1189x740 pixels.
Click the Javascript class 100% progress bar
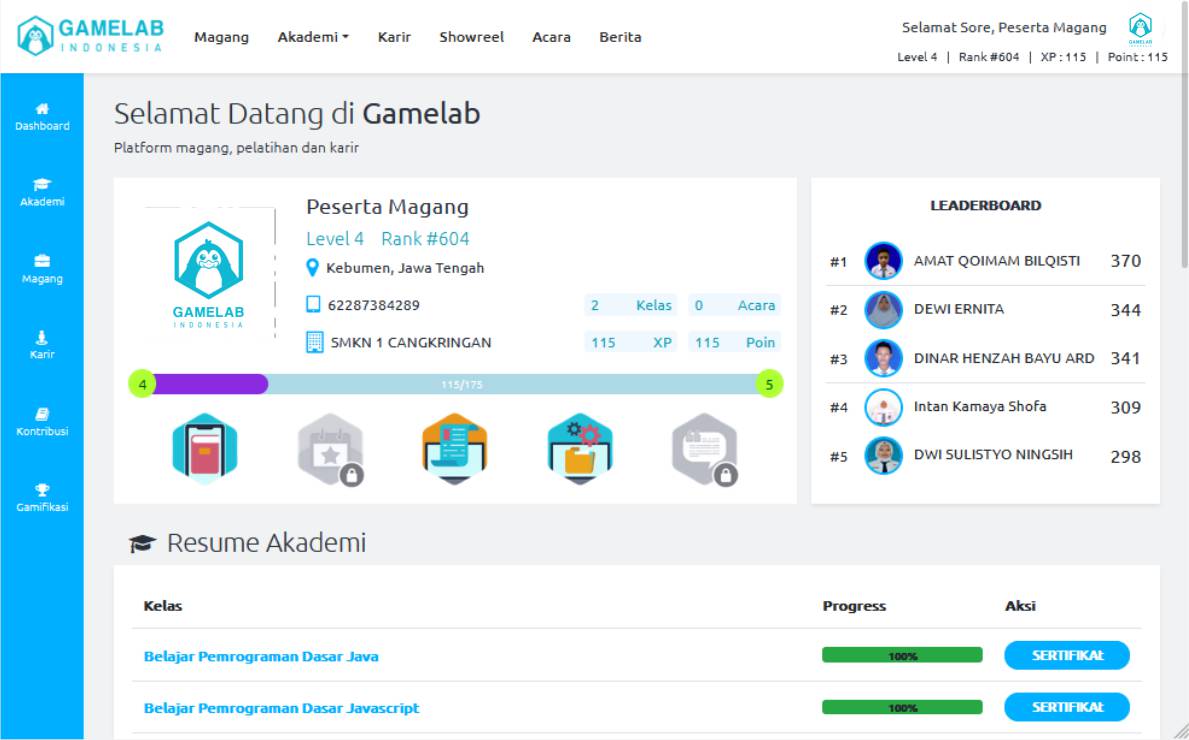pos(902,707)
